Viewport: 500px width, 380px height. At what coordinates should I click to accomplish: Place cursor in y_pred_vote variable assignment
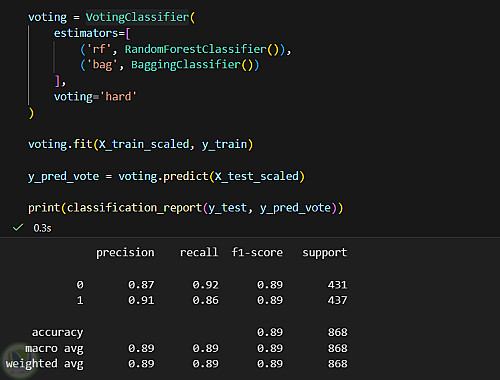coord(63,176)
